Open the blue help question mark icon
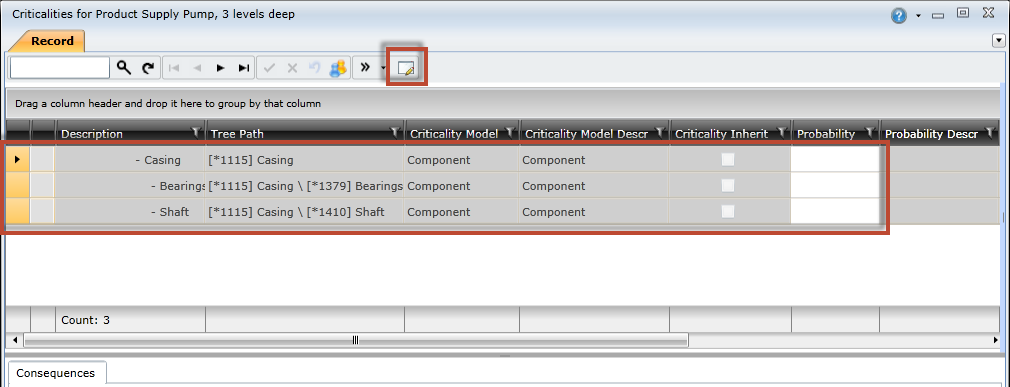 (x=899, y=15)
